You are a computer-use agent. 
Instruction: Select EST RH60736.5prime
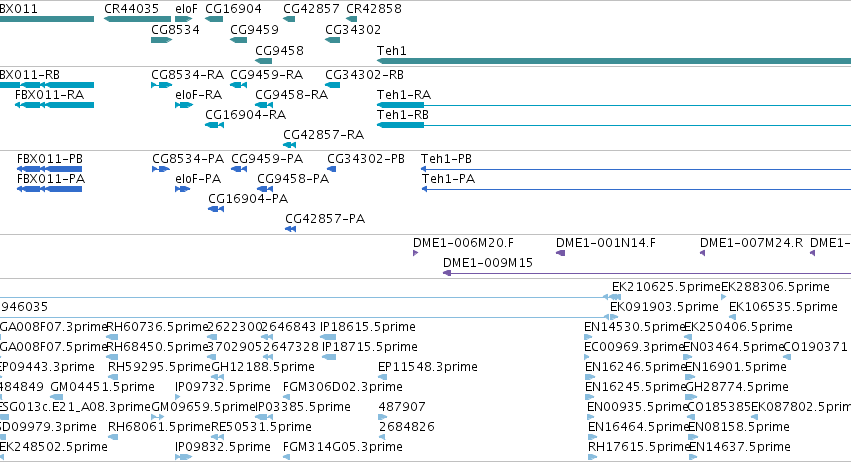[157, 327]
